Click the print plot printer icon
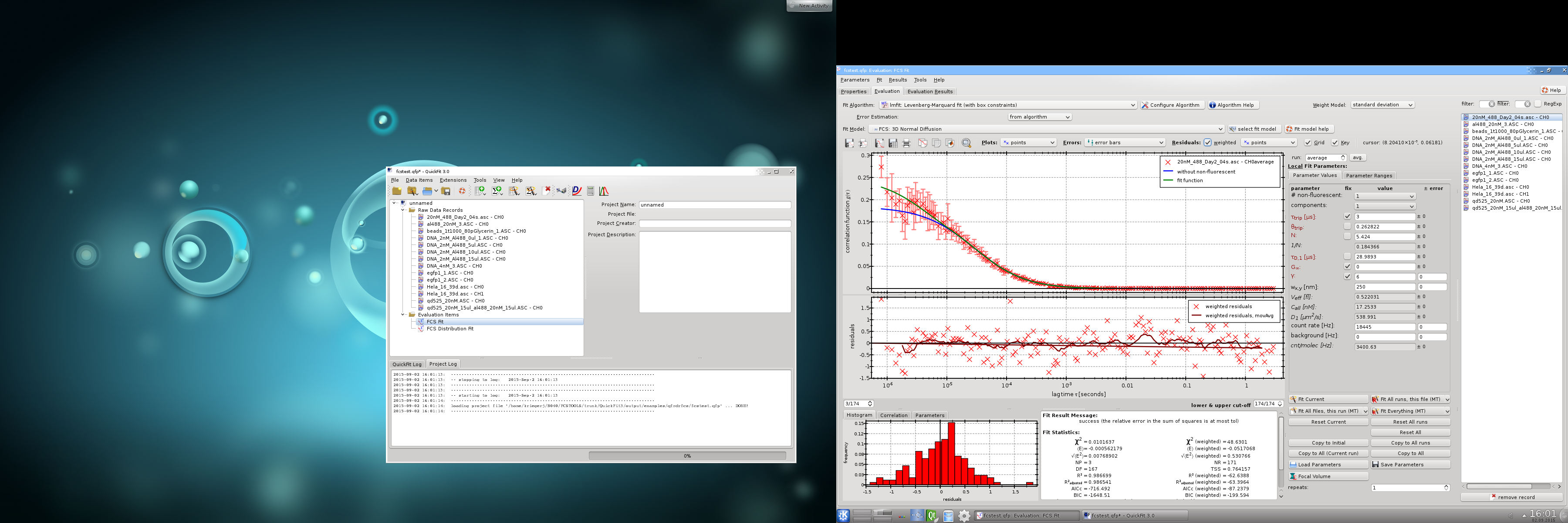 [x=906, y=143]
